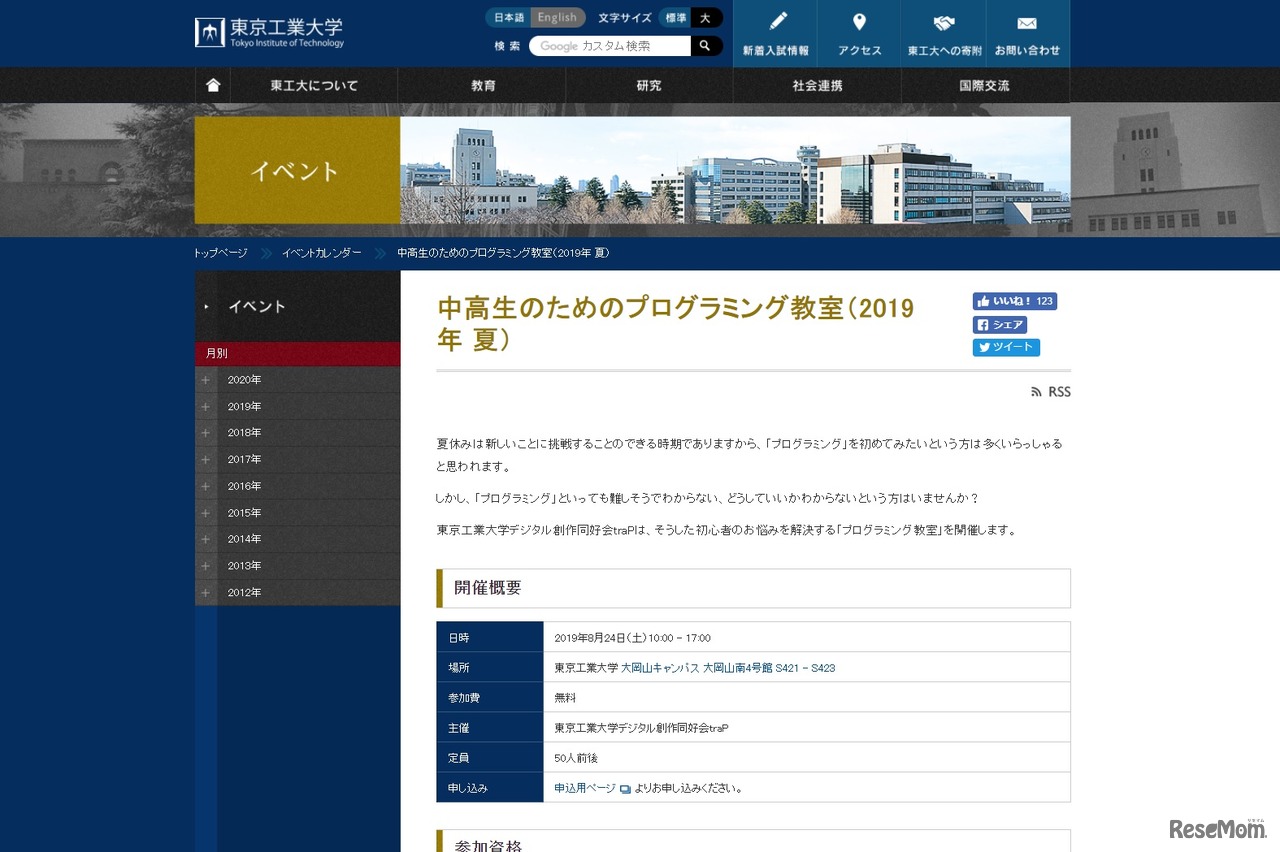1280x852 pixels.
Task: Open 新着入試情報 pencil icon link
Action: 775,33
